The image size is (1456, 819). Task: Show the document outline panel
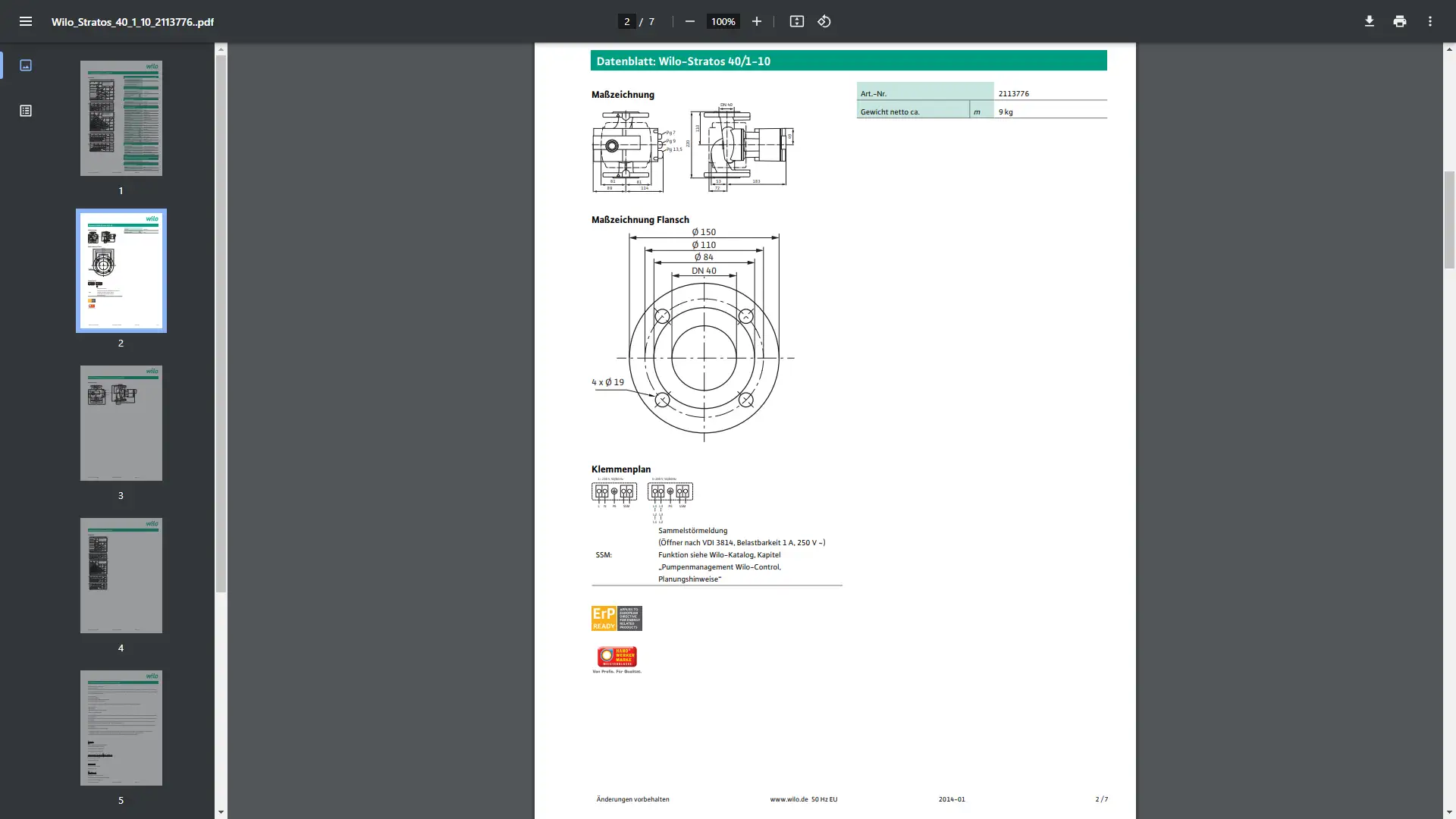(26, 111)
